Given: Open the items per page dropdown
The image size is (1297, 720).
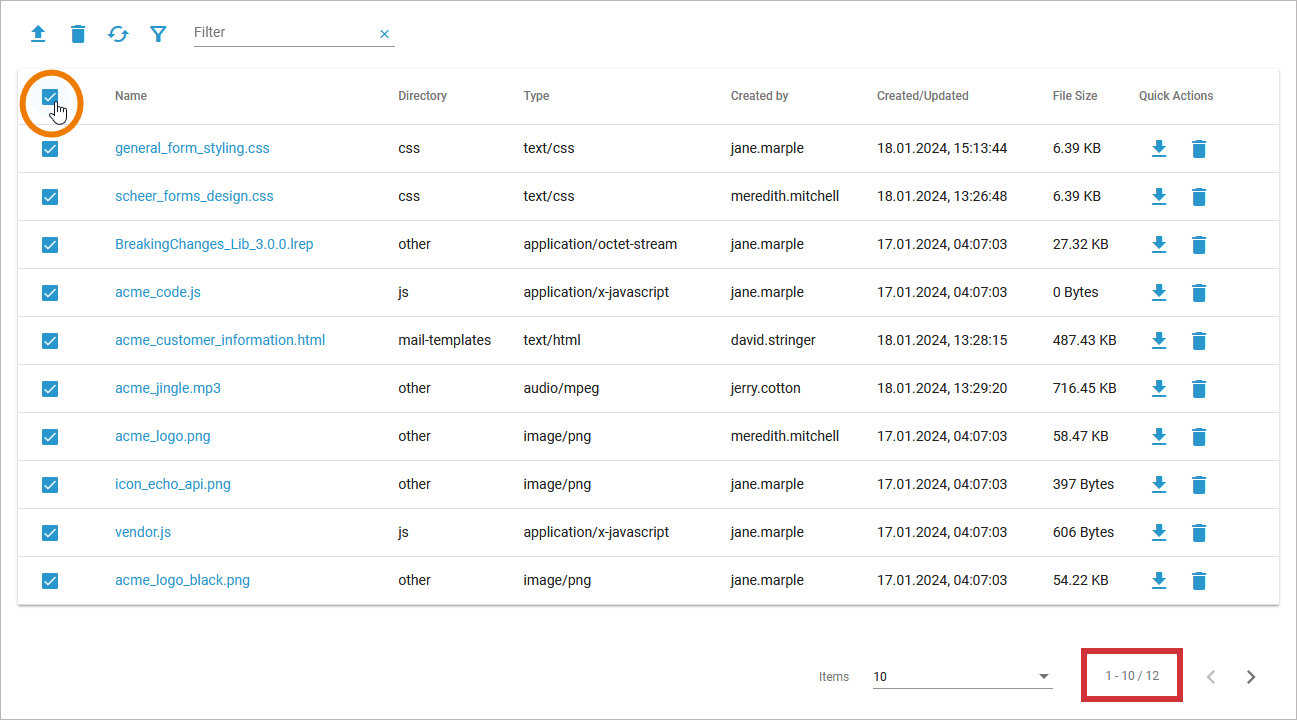Looking at the screenshot, I should click(961, 677).
